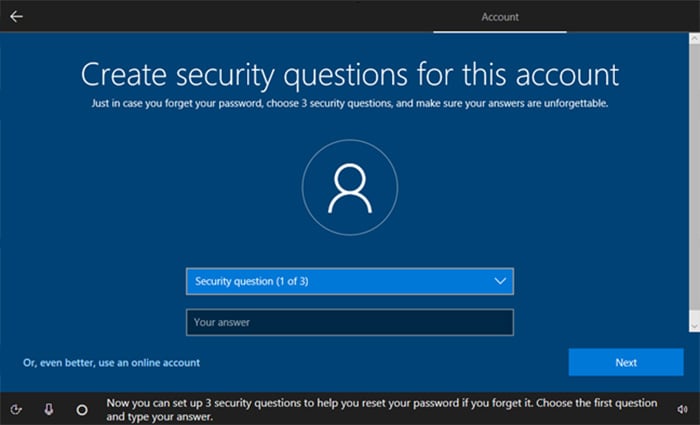Click the 'Just in case you forget' subtitle text
The height and width of the screenshot is (425, 700).
[x=350, y=104]
